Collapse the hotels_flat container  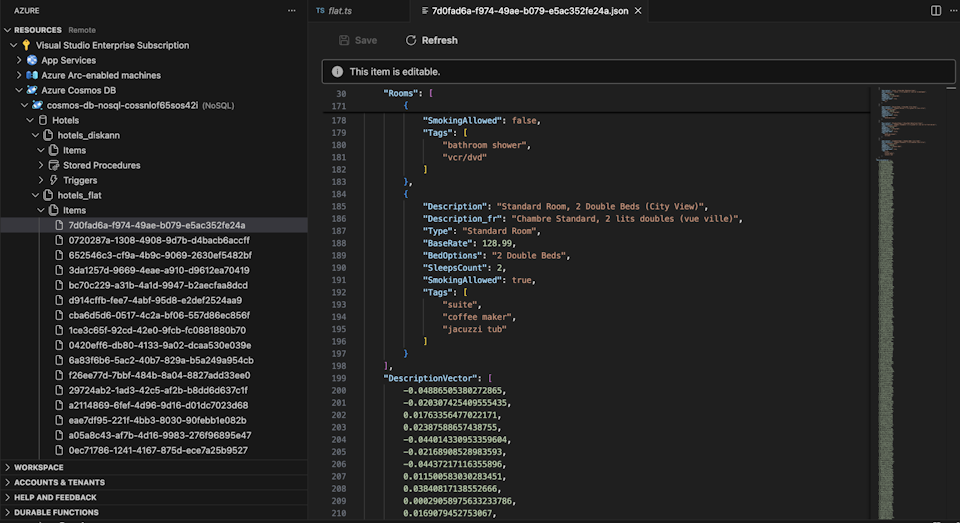pos(36,195)
